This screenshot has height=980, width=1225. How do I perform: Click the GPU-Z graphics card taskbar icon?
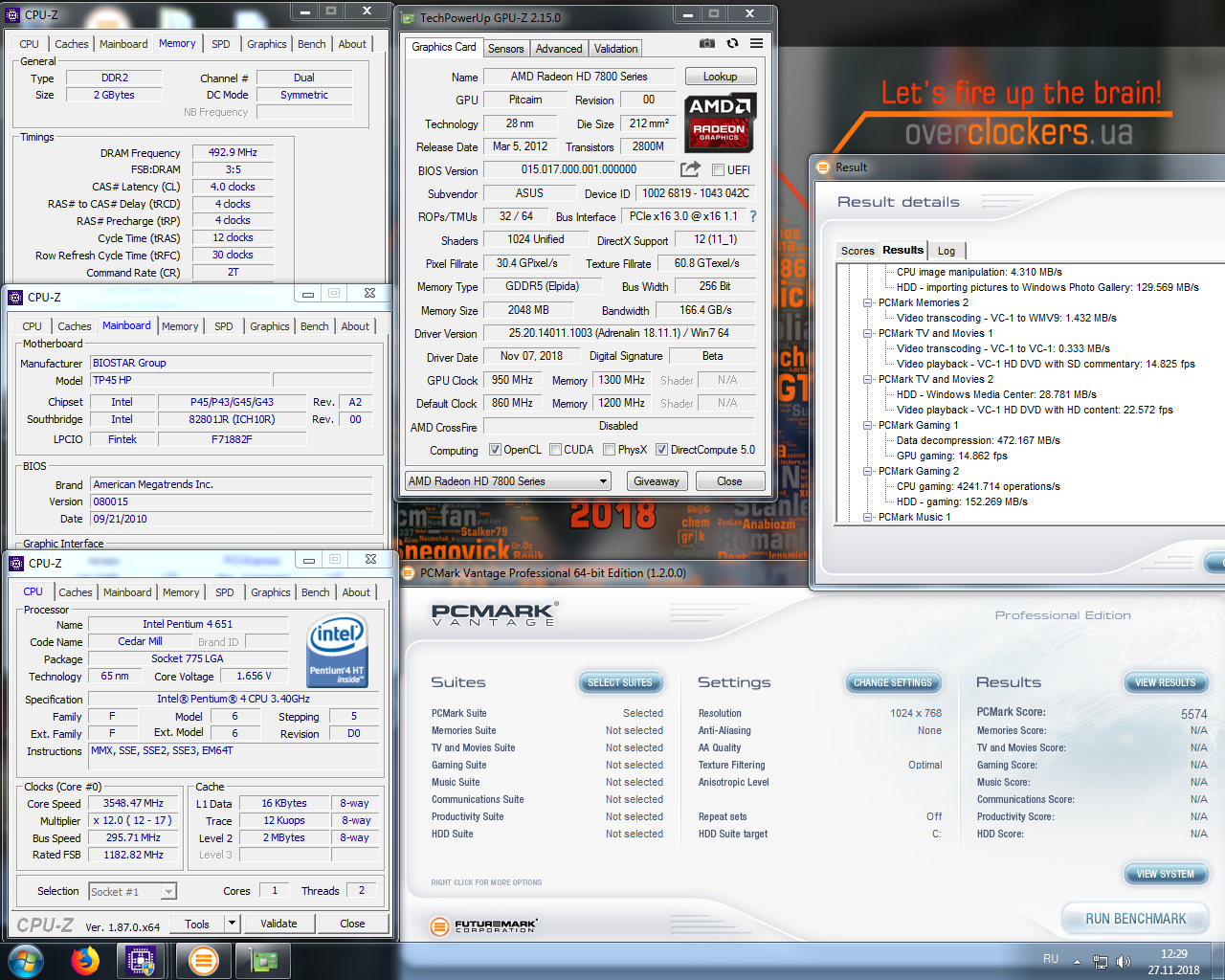(263, 961)
